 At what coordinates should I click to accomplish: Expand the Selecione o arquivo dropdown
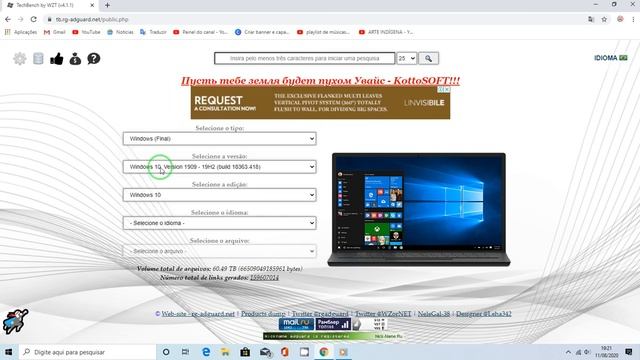coord(220,251)
